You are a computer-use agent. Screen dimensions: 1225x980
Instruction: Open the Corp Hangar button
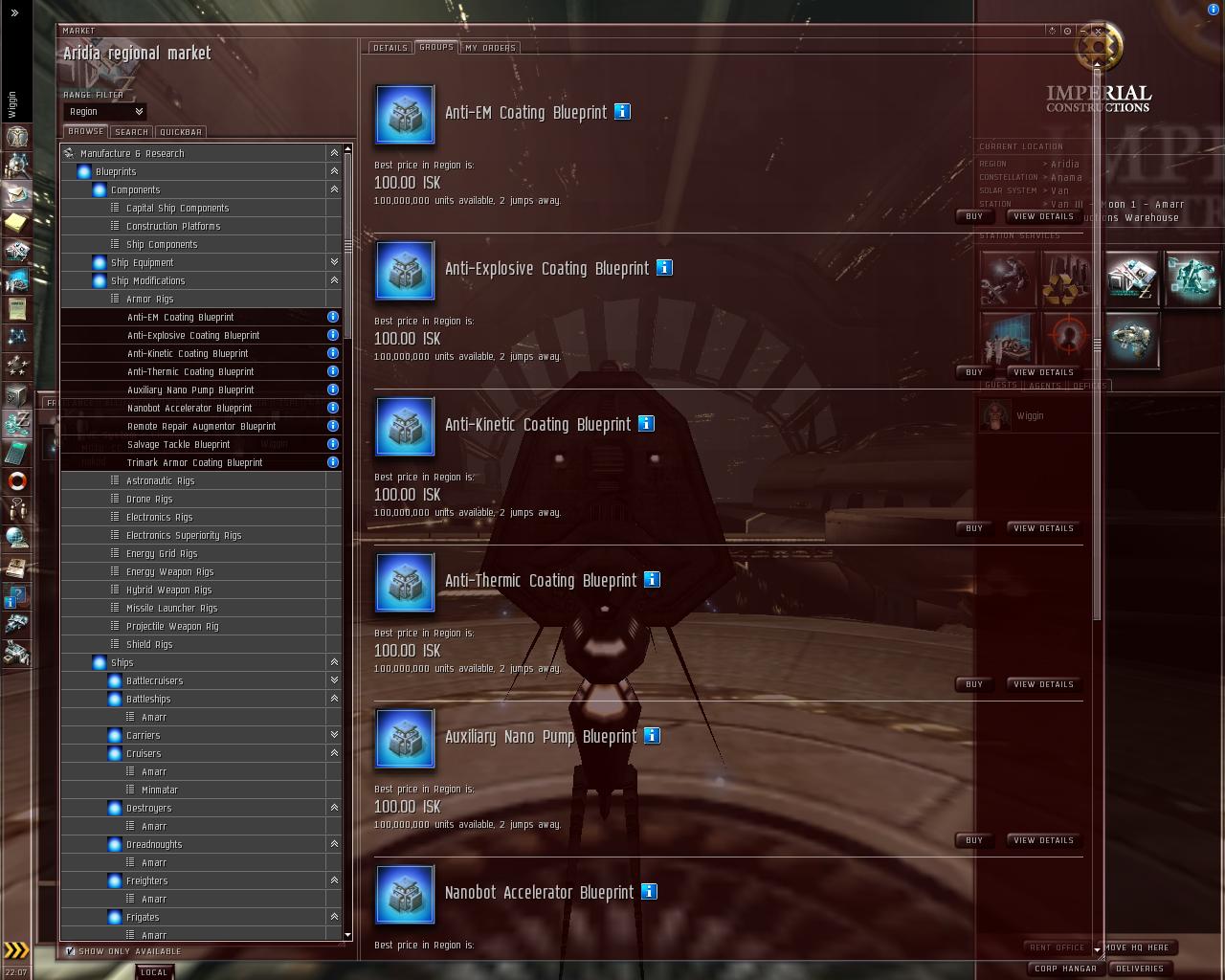click(x=1065, y=969)
